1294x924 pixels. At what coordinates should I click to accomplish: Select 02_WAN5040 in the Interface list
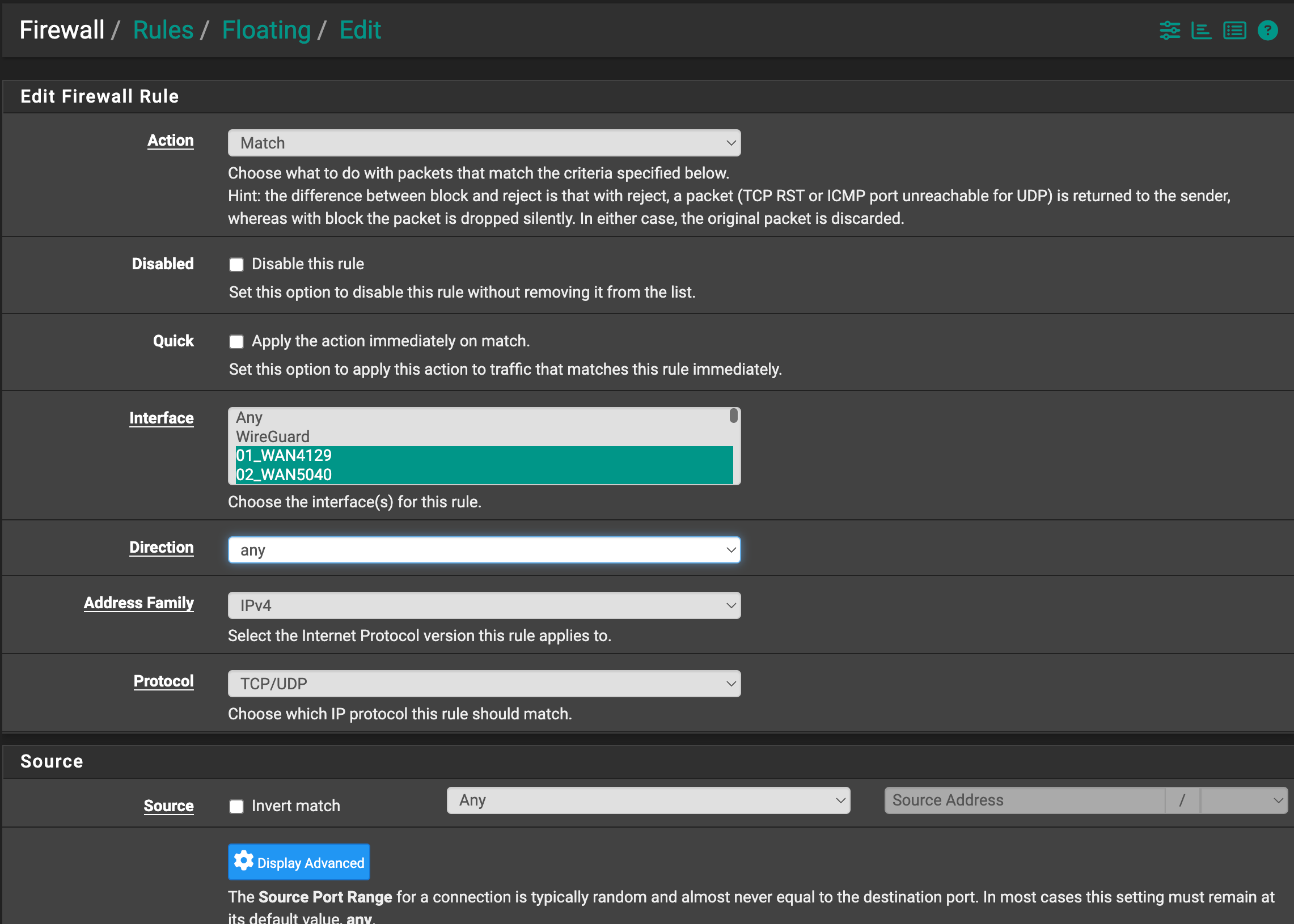284,474
